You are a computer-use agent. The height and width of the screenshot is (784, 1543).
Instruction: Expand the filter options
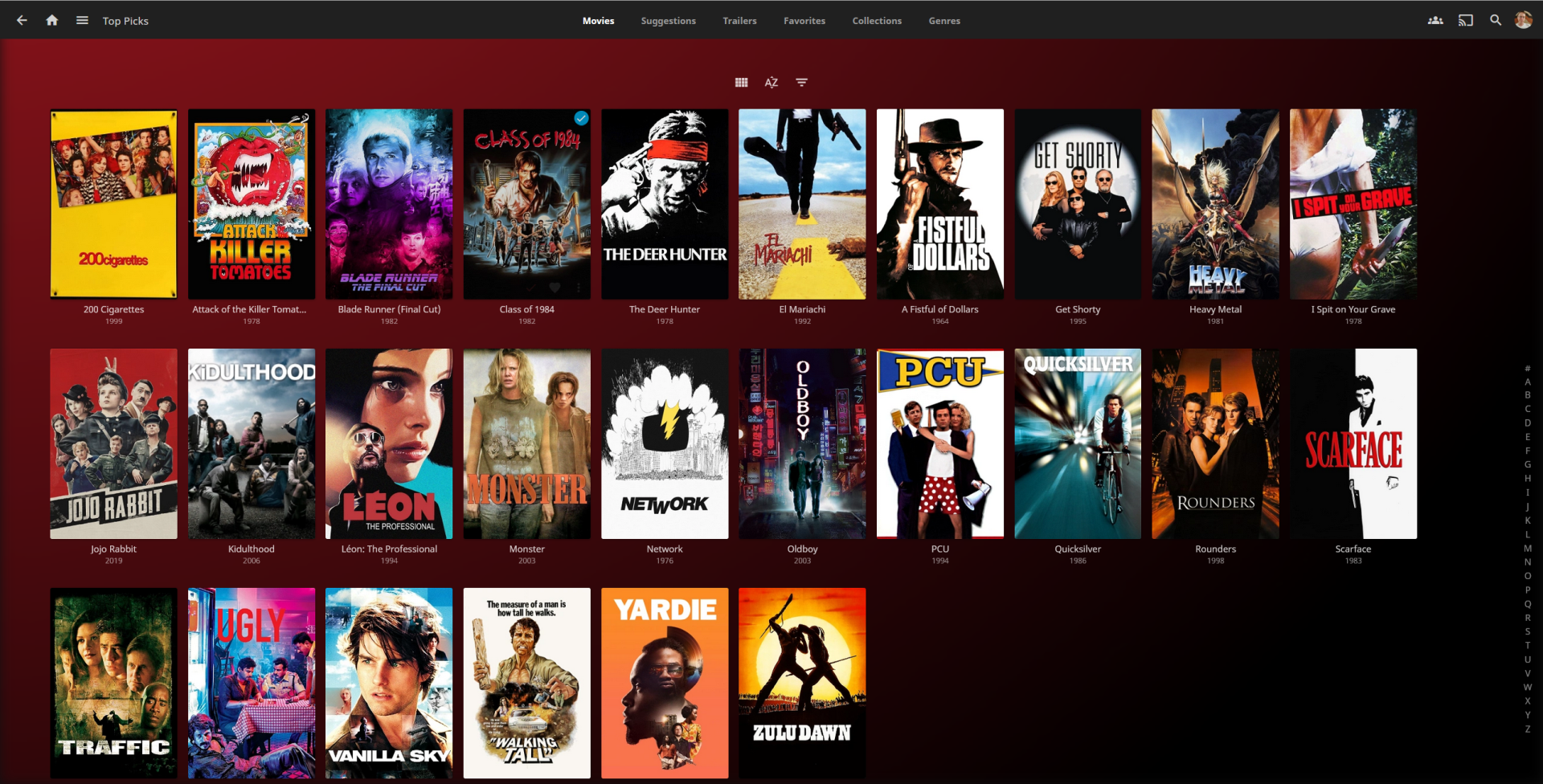tap(801, 83)
